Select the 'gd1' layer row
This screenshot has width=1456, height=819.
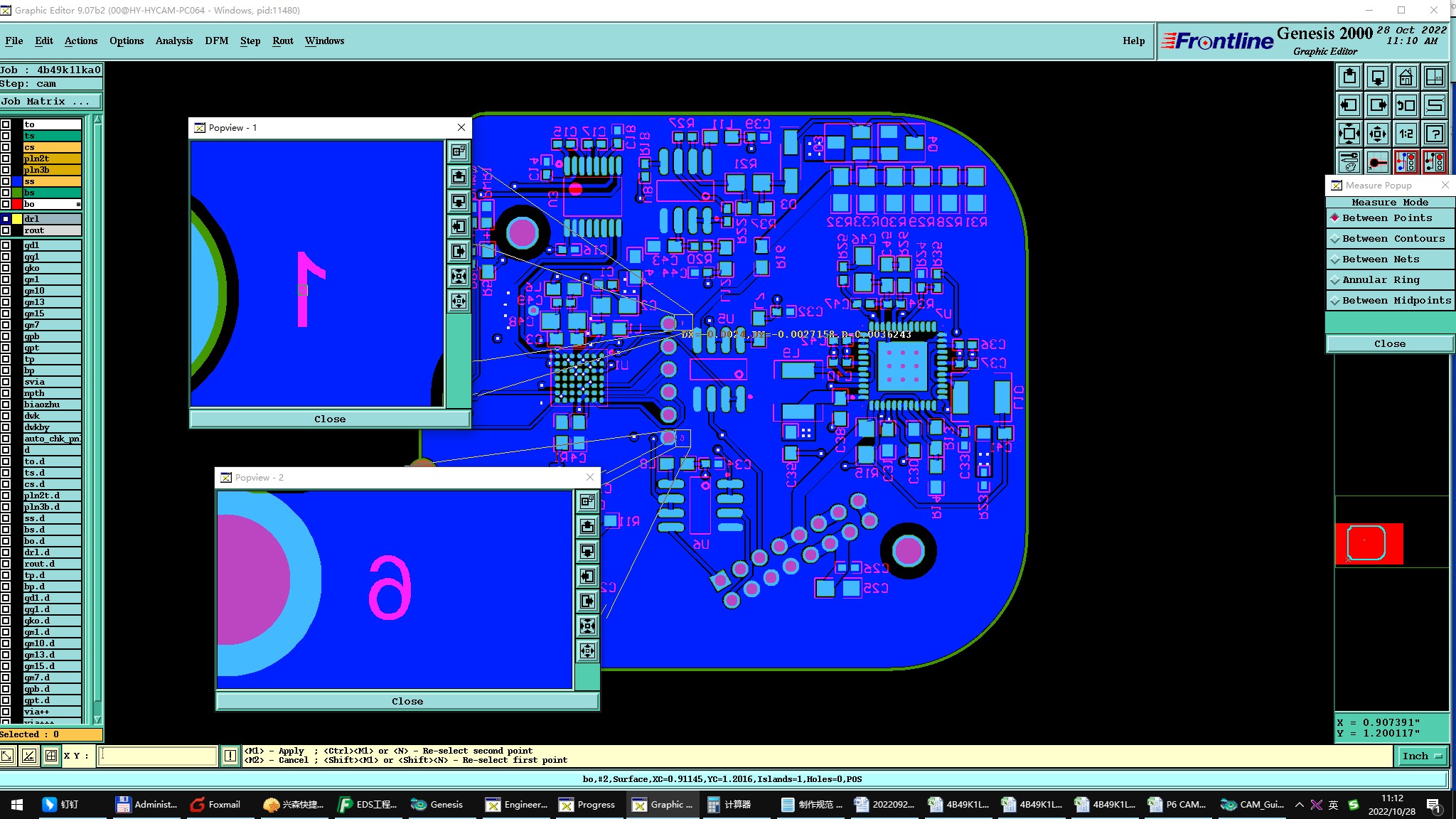pyautogui.click(x=52, y=245)
